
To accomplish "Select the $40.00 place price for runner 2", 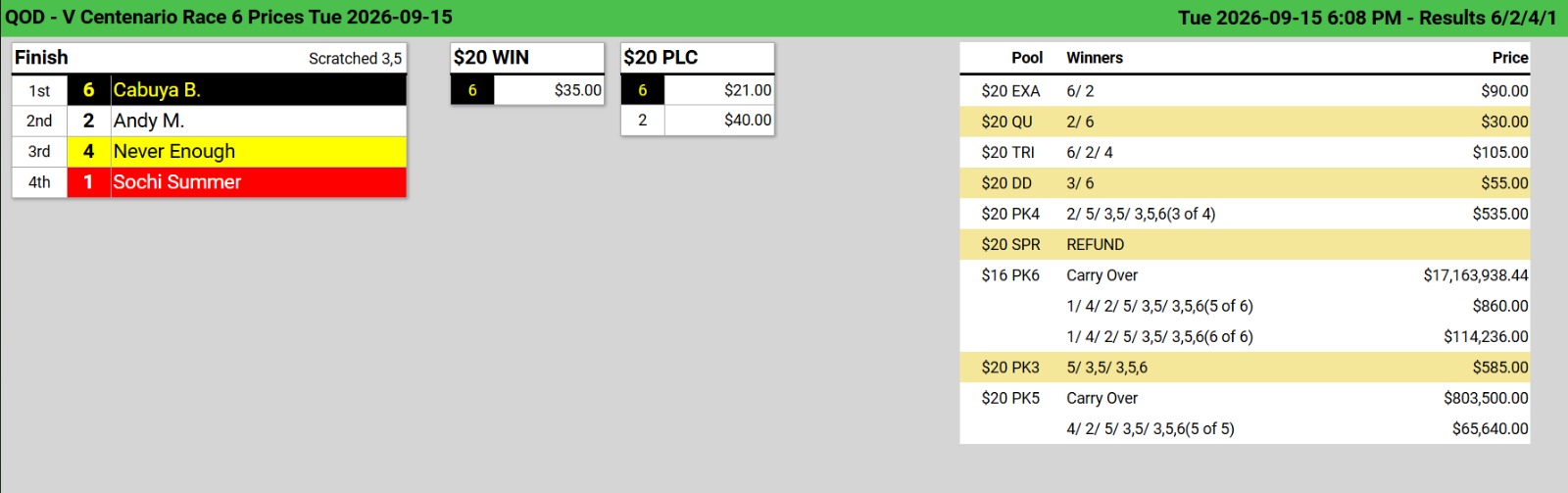I will coord(748,120).
